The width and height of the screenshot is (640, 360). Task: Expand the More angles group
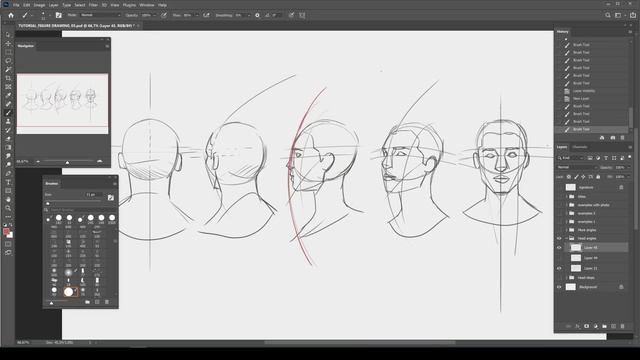(567, 230)
